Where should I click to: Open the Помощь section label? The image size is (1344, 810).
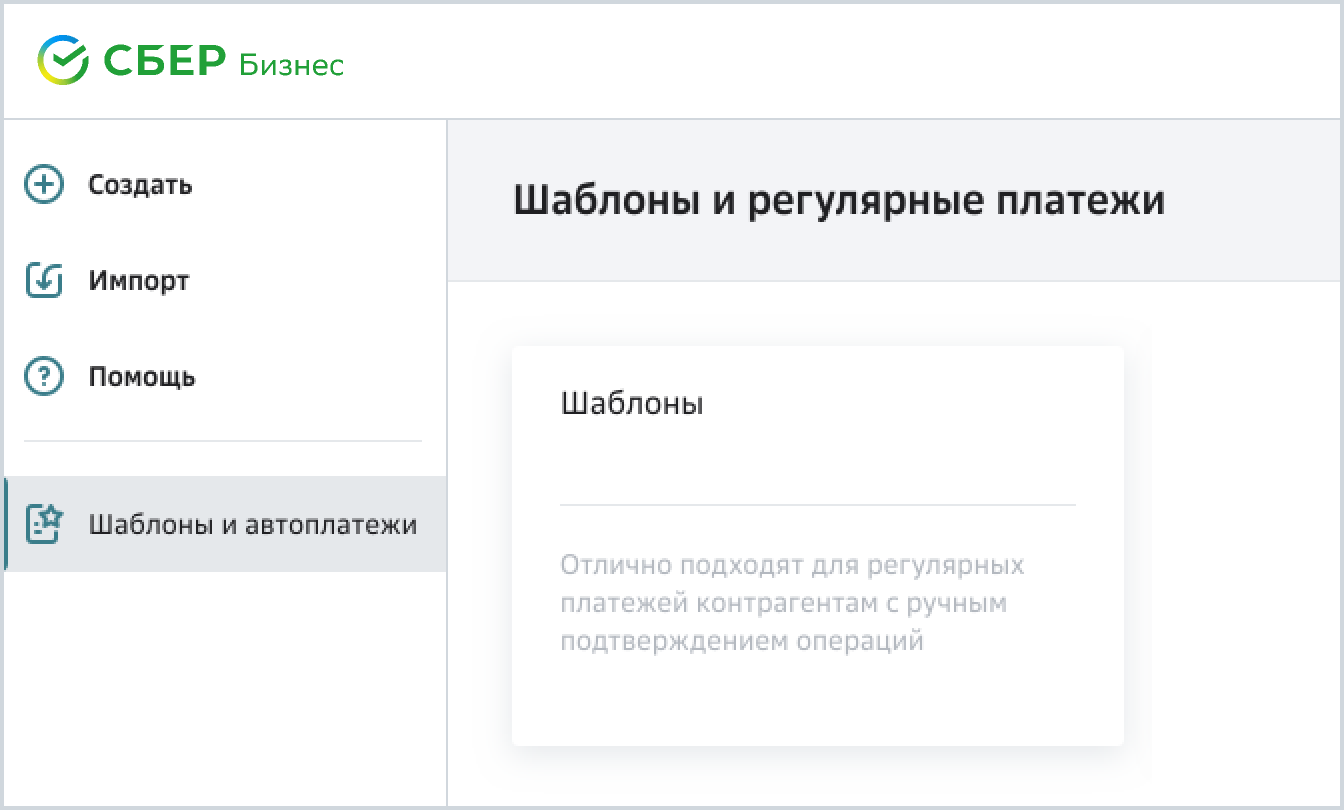[x=141, y=377]
